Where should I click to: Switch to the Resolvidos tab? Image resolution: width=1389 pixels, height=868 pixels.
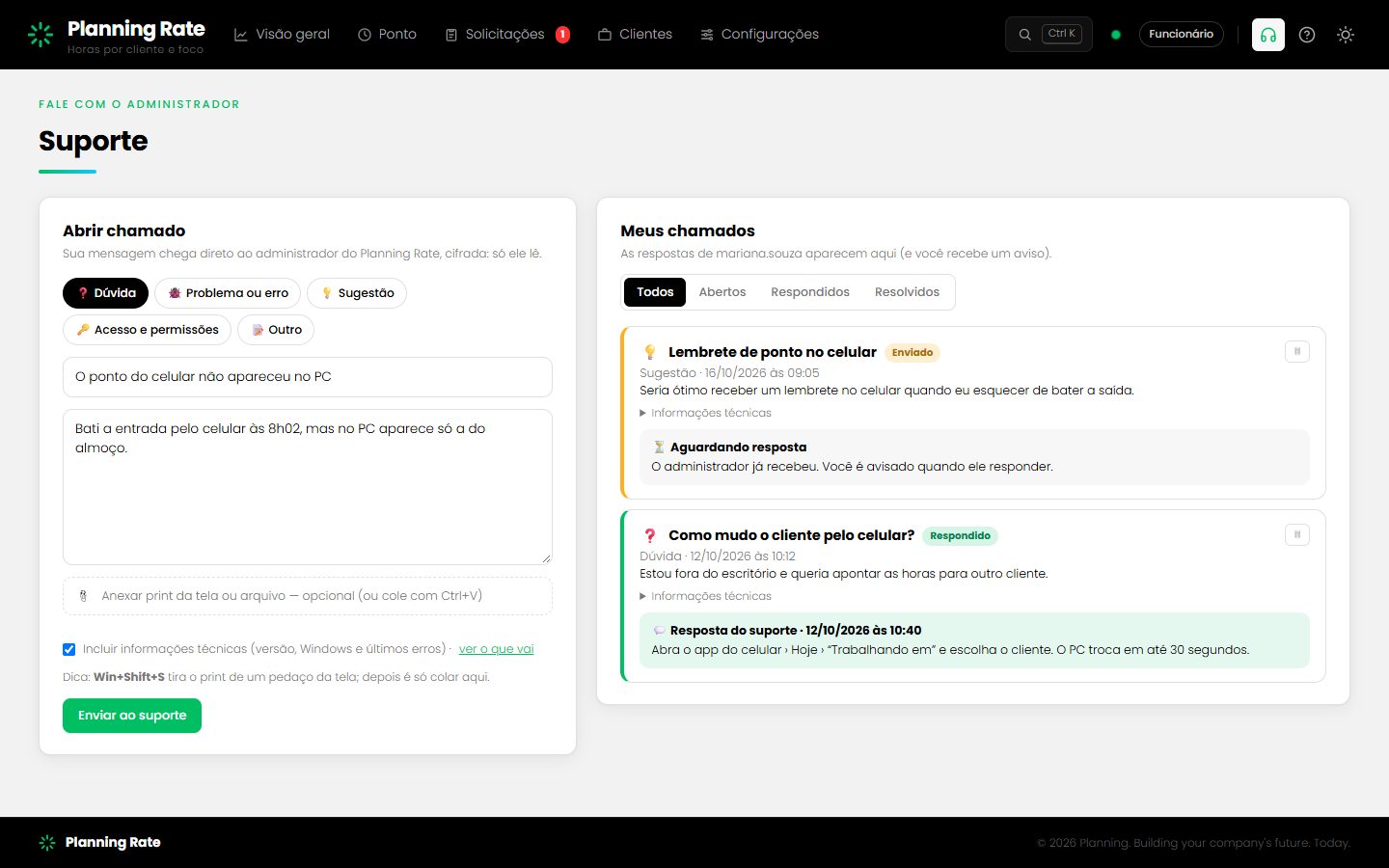907,292
